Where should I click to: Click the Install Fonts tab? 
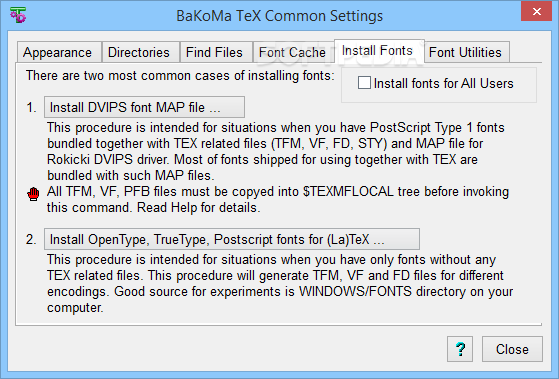pyautogui.click(x=379, y=51)
